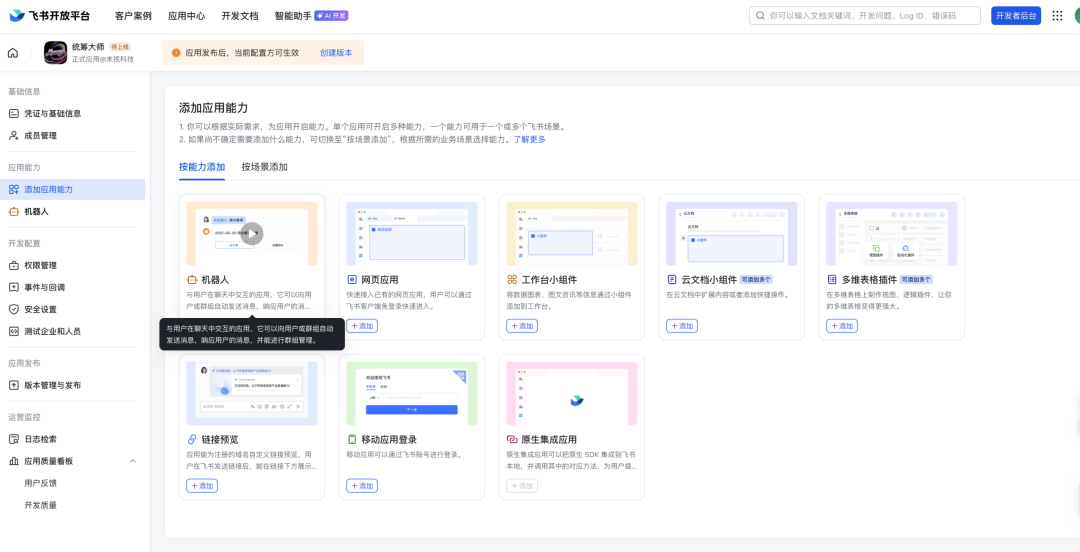Click the 工作台小组件 preview thumbnail
The width and height of the screenshot is (1080, 552).
point(572,234)
